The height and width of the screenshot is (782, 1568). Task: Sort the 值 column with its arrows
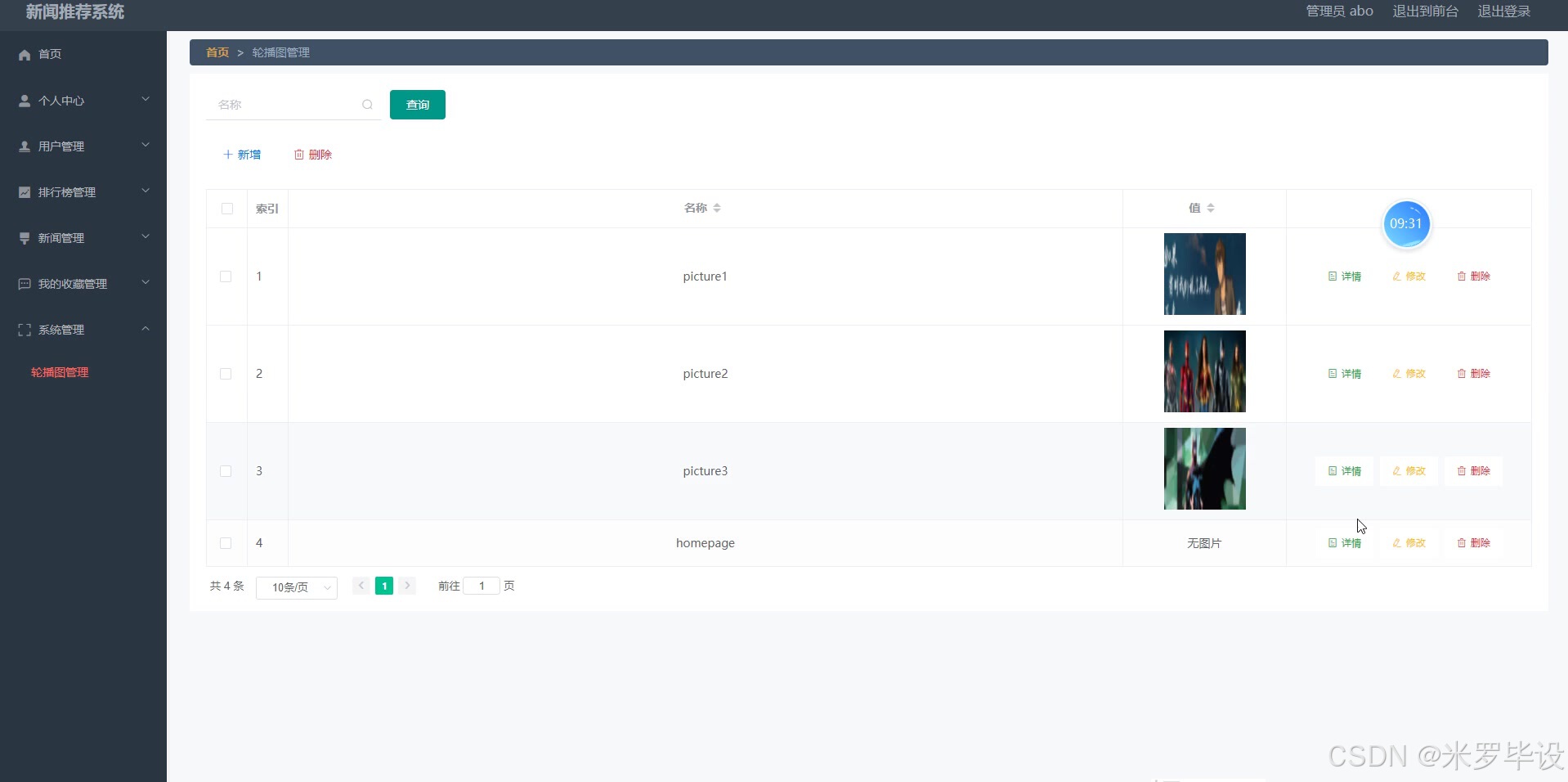[x=1211, y=208]
